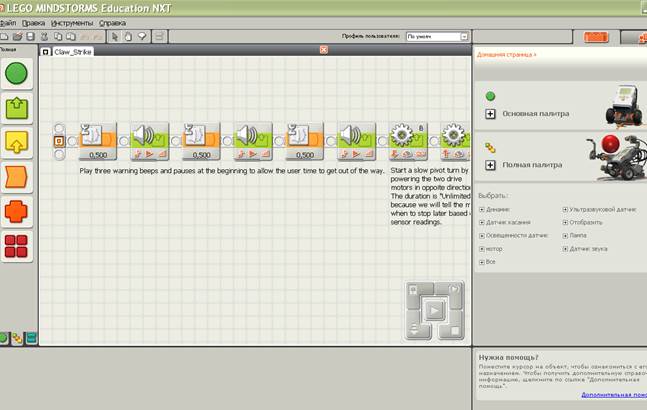Click the top starting point circle of the beam

click(59, 128)
